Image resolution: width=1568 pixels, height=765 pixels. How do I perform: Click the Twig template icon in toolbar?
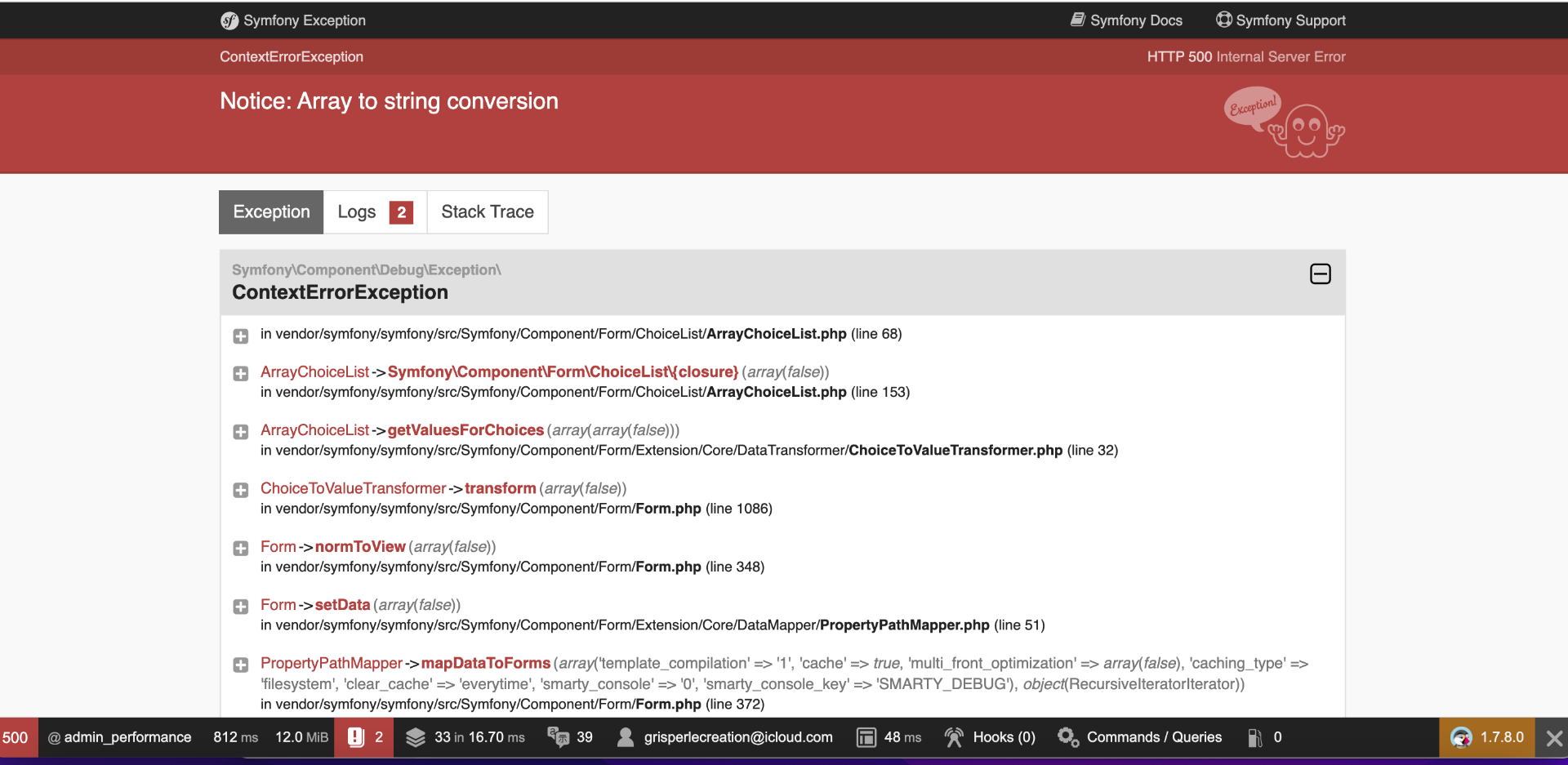tap(866, 737)
